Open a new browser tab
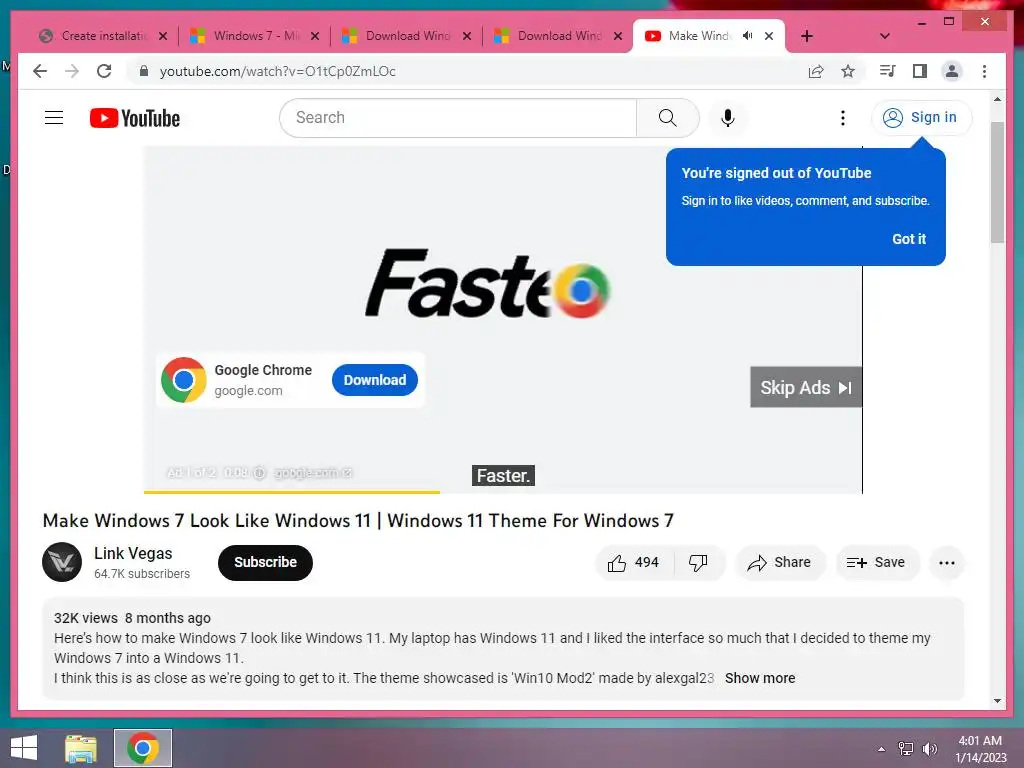This screenshot has width=1024, height=768. pyautogui.click(x=807, y=36)
